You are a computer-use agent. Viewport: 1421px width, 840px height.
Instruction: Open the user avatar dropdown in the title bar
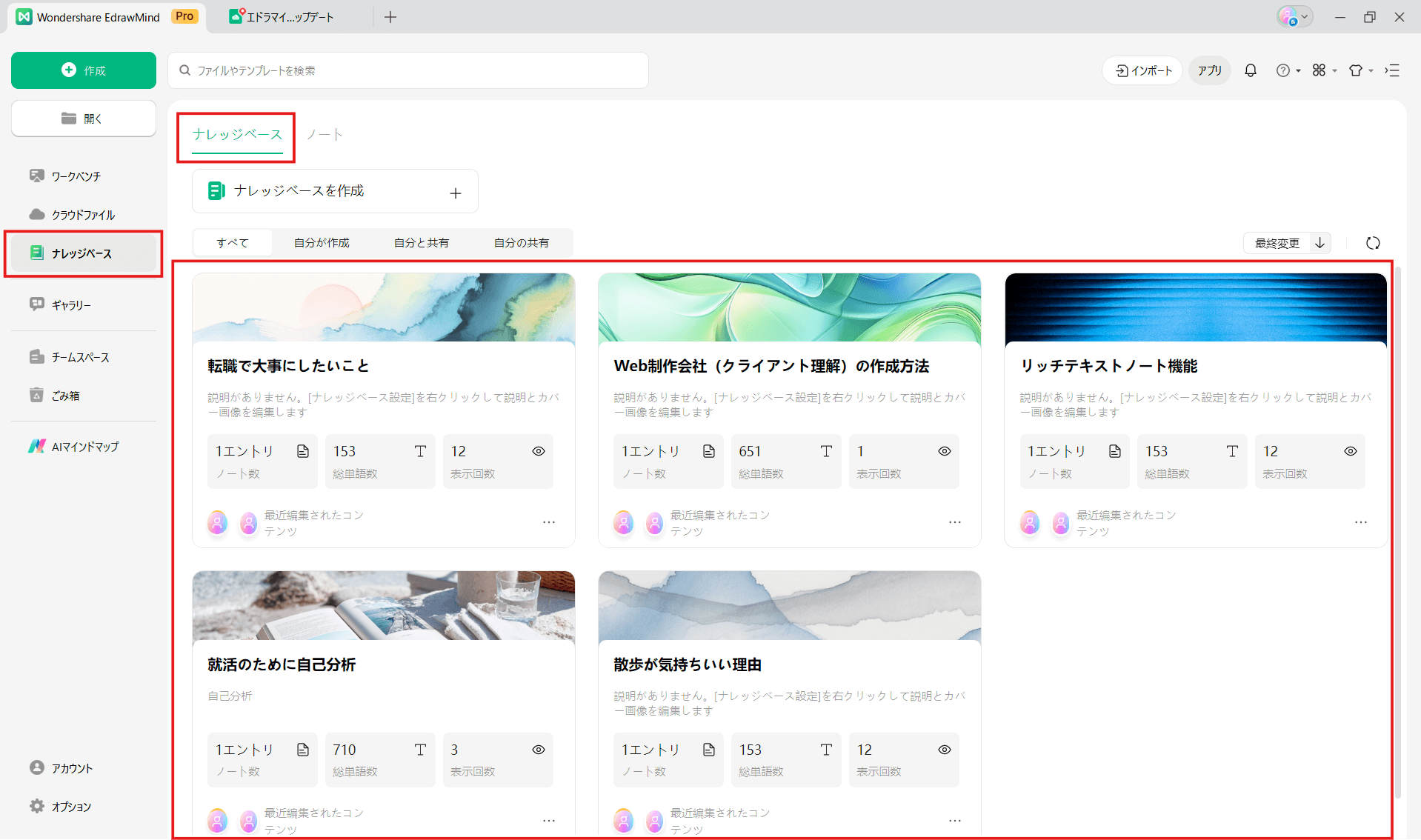(1294, 17)
